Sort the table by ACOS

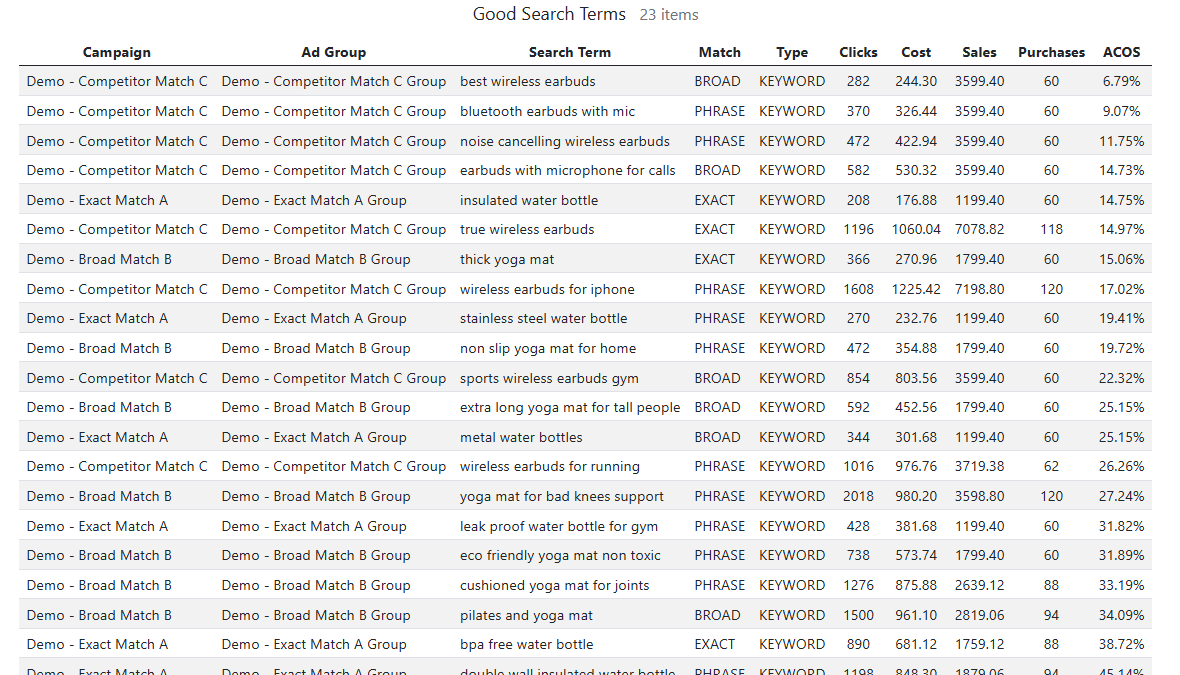point(1121,52)
